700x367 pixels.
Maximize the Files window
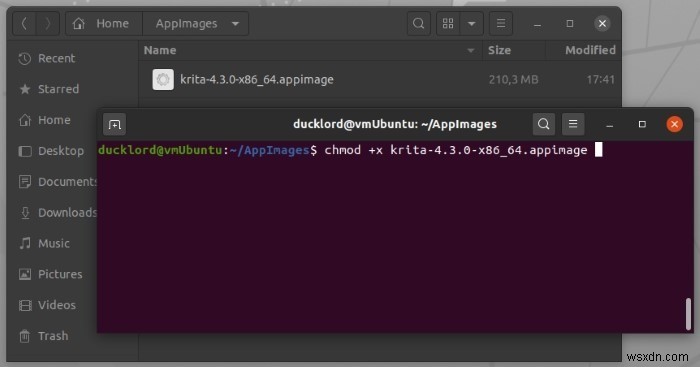[x=570, y=24]
